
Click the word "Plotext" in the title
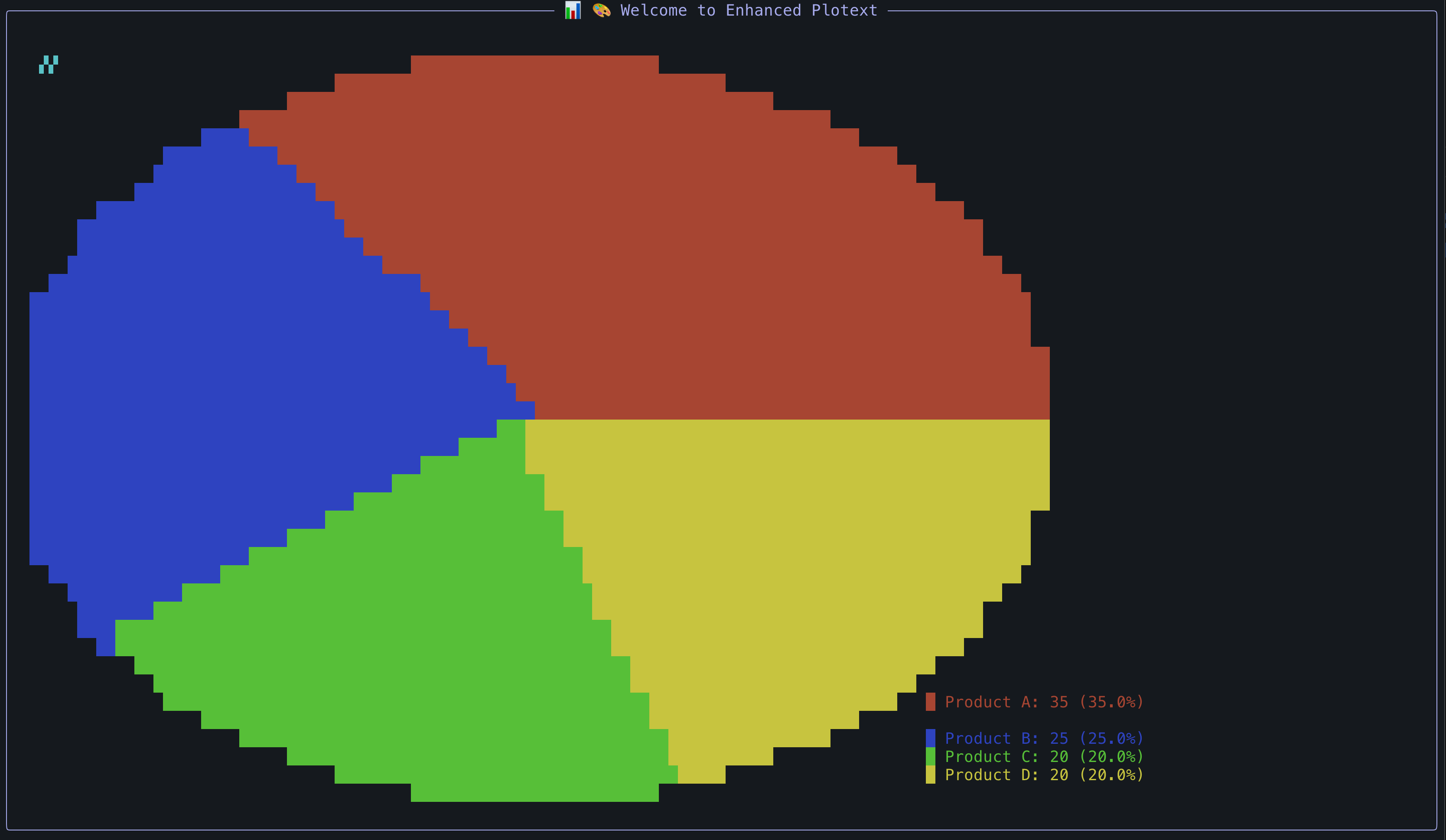click(844, 10)
